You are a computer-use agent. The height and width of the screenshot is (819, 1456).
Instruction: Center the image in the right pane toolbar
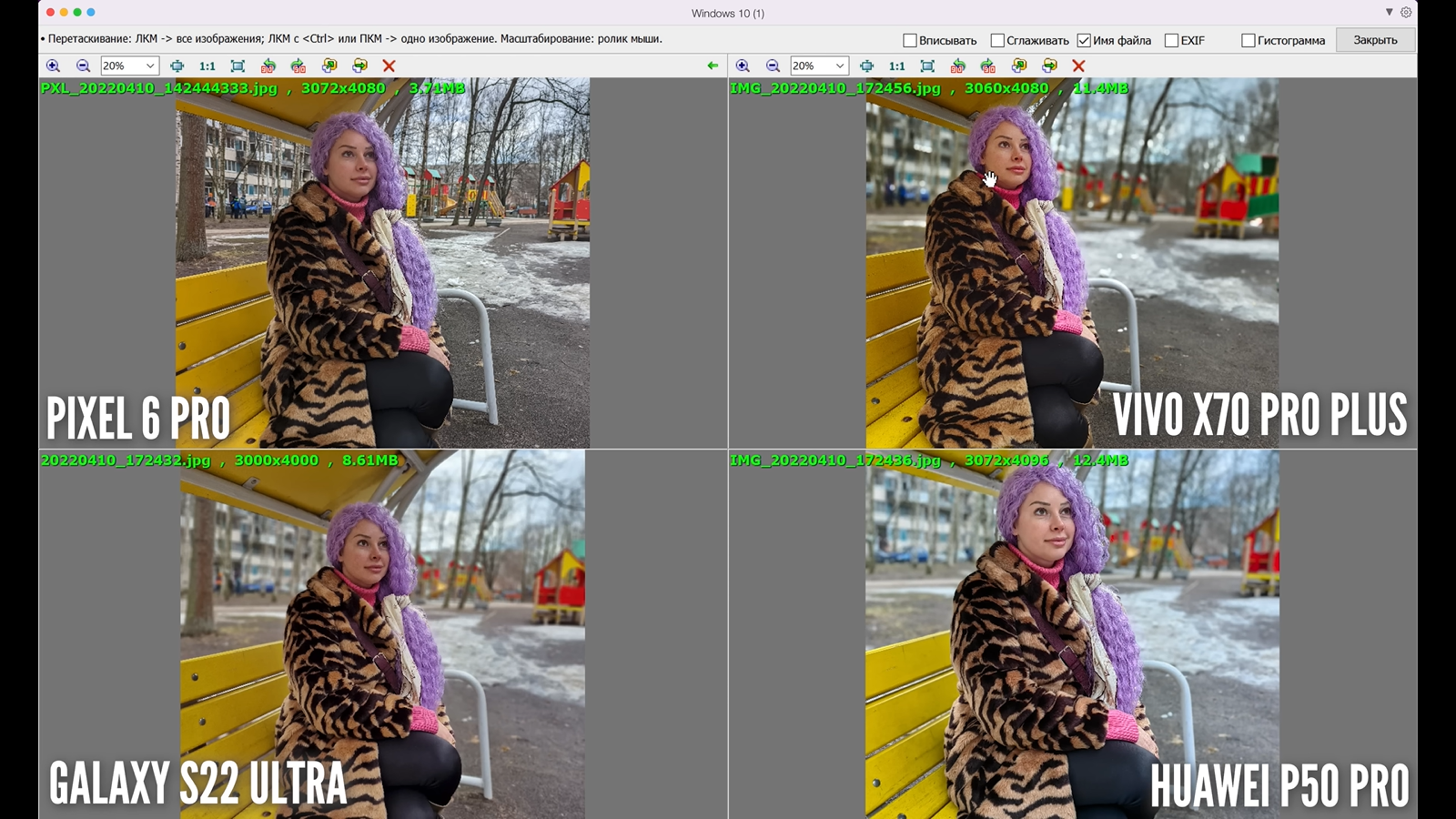(x=866, y=66)
